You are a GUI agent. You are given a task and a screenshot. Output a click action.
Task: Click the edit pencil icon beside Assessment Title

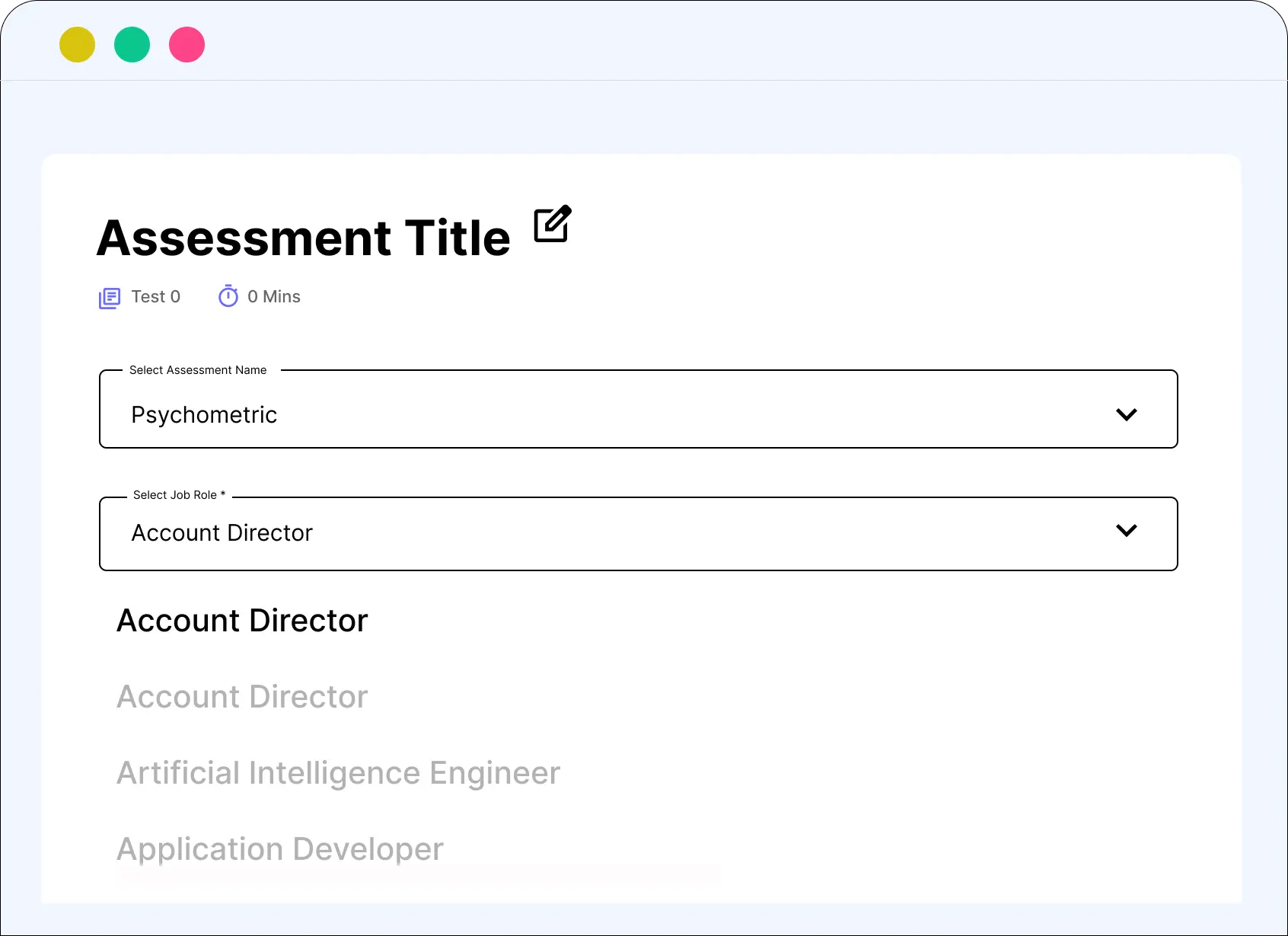[552, 224]
